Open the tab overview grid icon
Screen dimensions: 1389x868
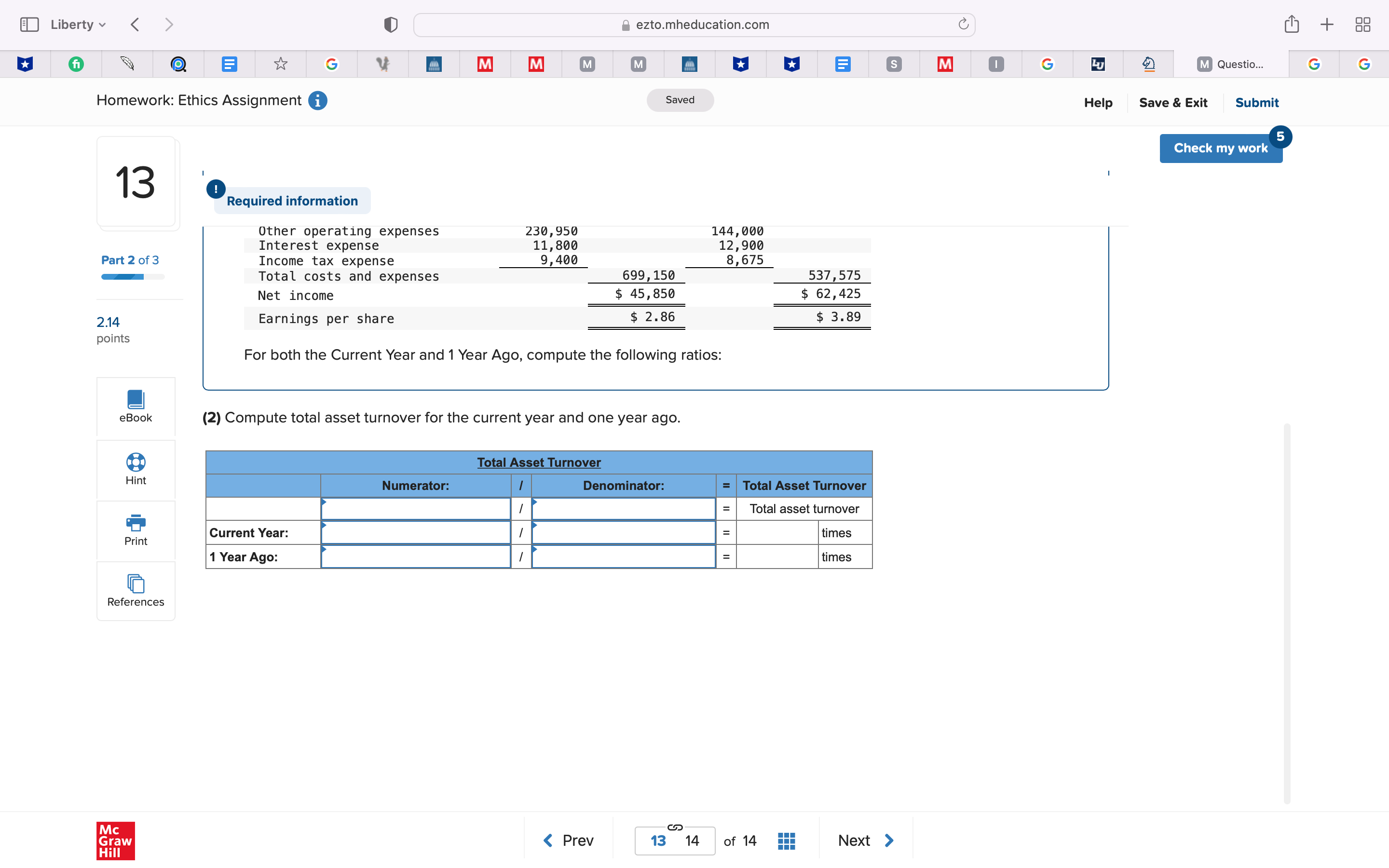(x=1362, y=24)
